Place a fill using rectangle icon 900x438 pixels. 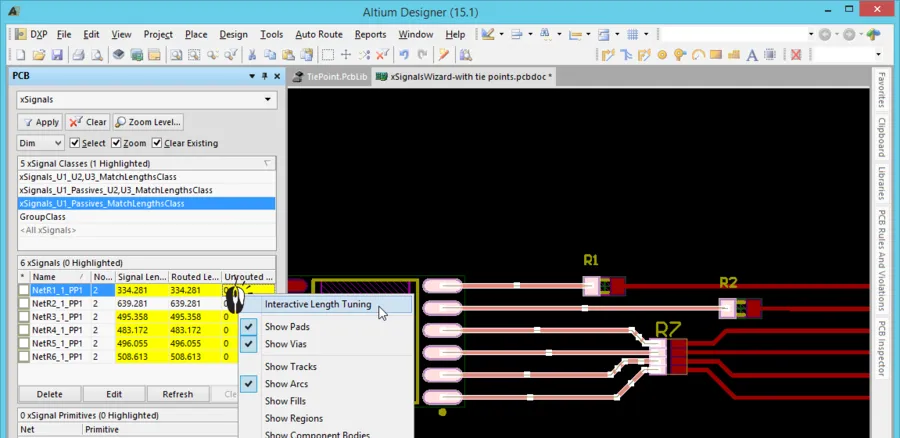click(x=715, y=55)
